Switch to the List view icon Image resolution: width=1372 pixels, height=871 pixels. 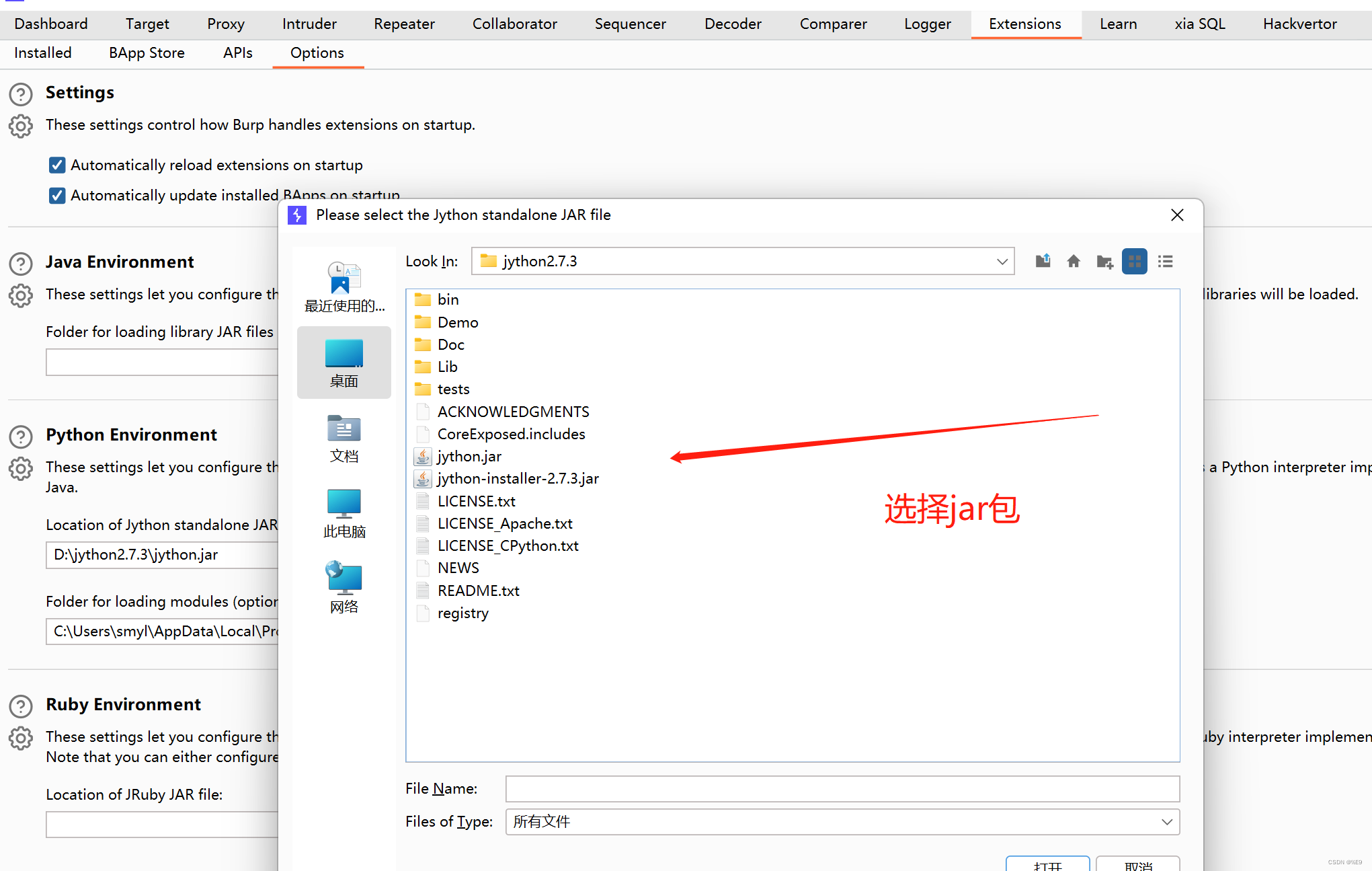pyautogui.click(x=1135, y=261)
